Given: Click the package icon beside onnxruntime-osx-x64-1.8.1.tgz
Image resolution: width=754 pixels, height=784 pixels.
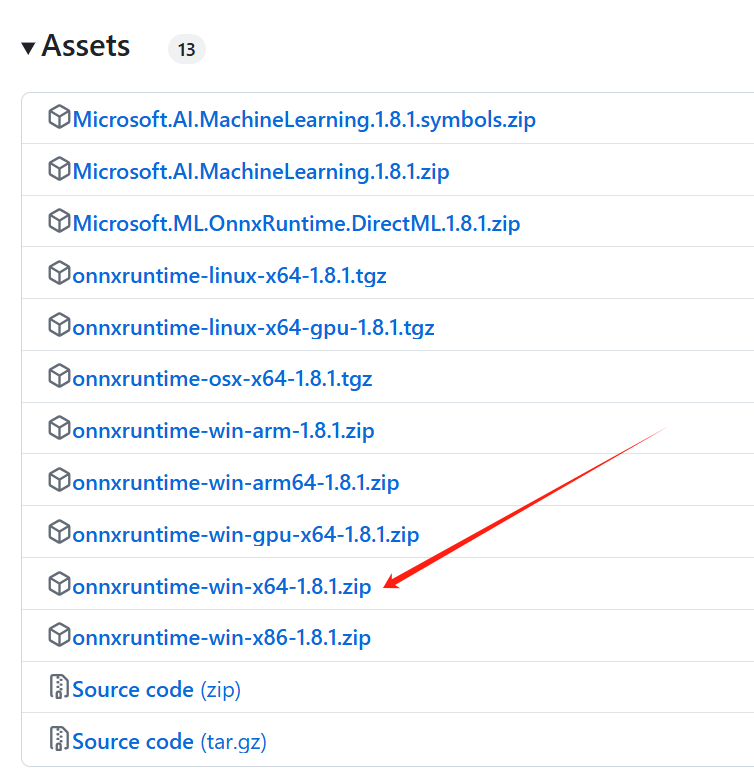Looking at the screenshot, I should (x=59, y=378).
